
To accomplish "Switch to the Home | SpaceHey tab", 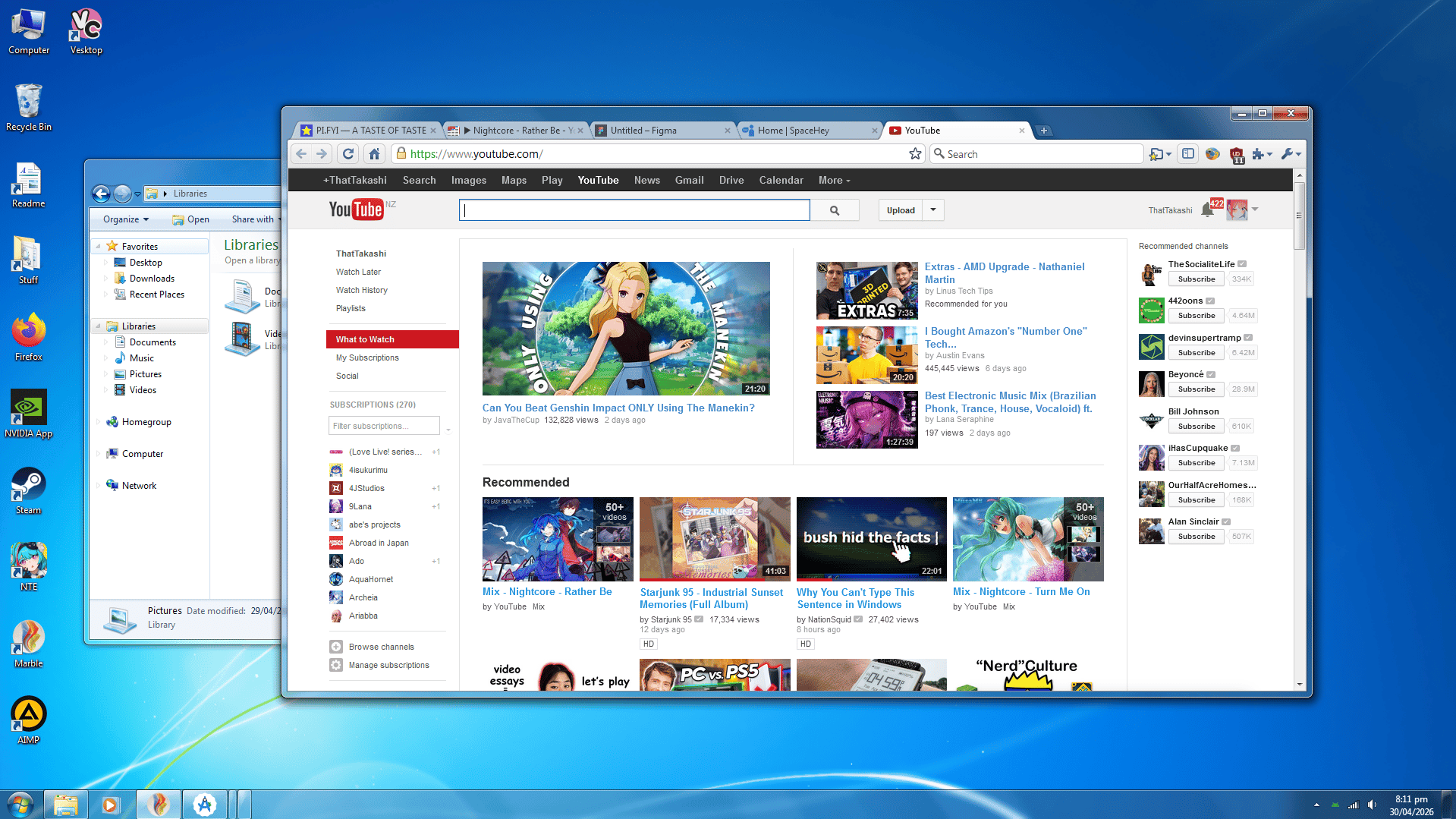I will click(811, 131).
